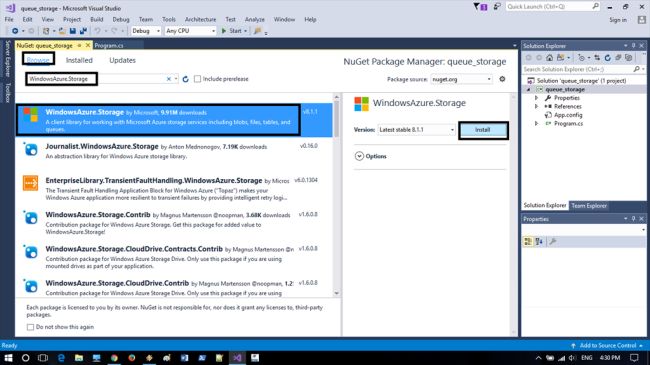This screenshot has height=365, width=650.
Task: Open the Server Explorer side tab
Action: click(7, 58)
